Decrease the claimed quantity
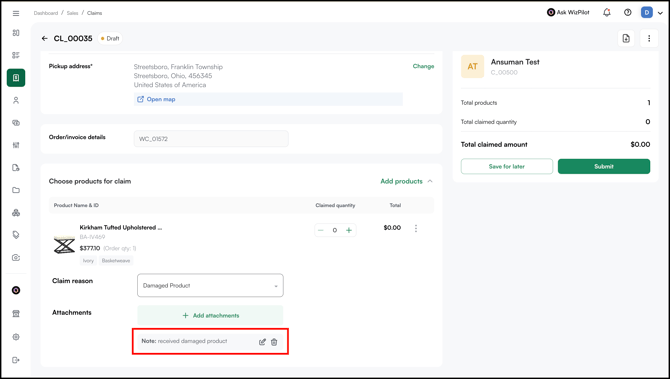This screenshot has width=670, height=379. (x=321, y=230)
